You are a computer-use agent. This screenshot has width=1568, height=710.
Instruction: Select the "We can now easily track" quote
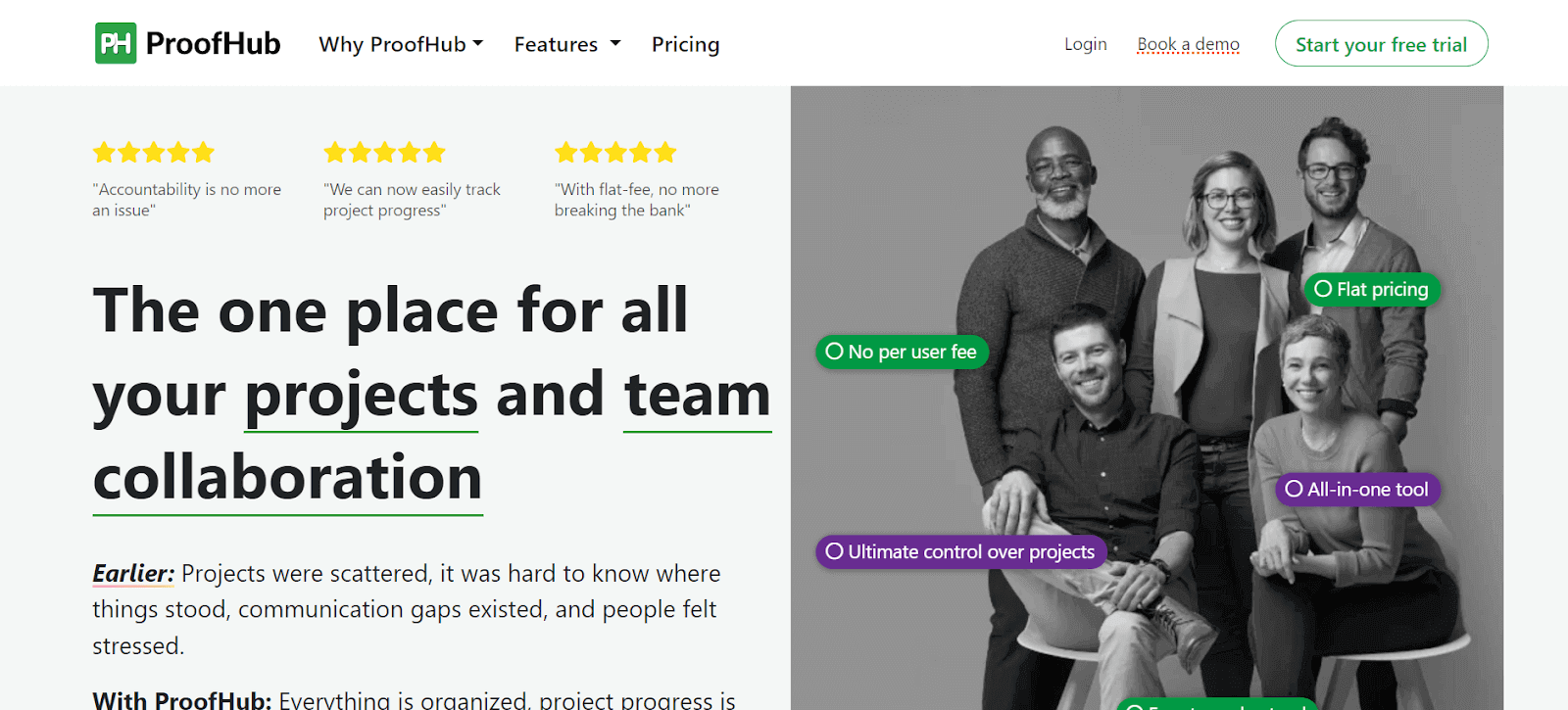[x=412, y=200]
